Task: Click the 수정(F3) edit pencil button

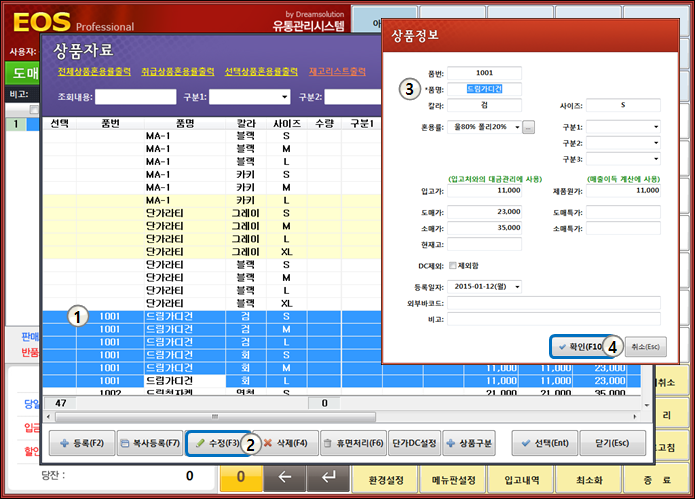Action: click(x=218, y=443)
